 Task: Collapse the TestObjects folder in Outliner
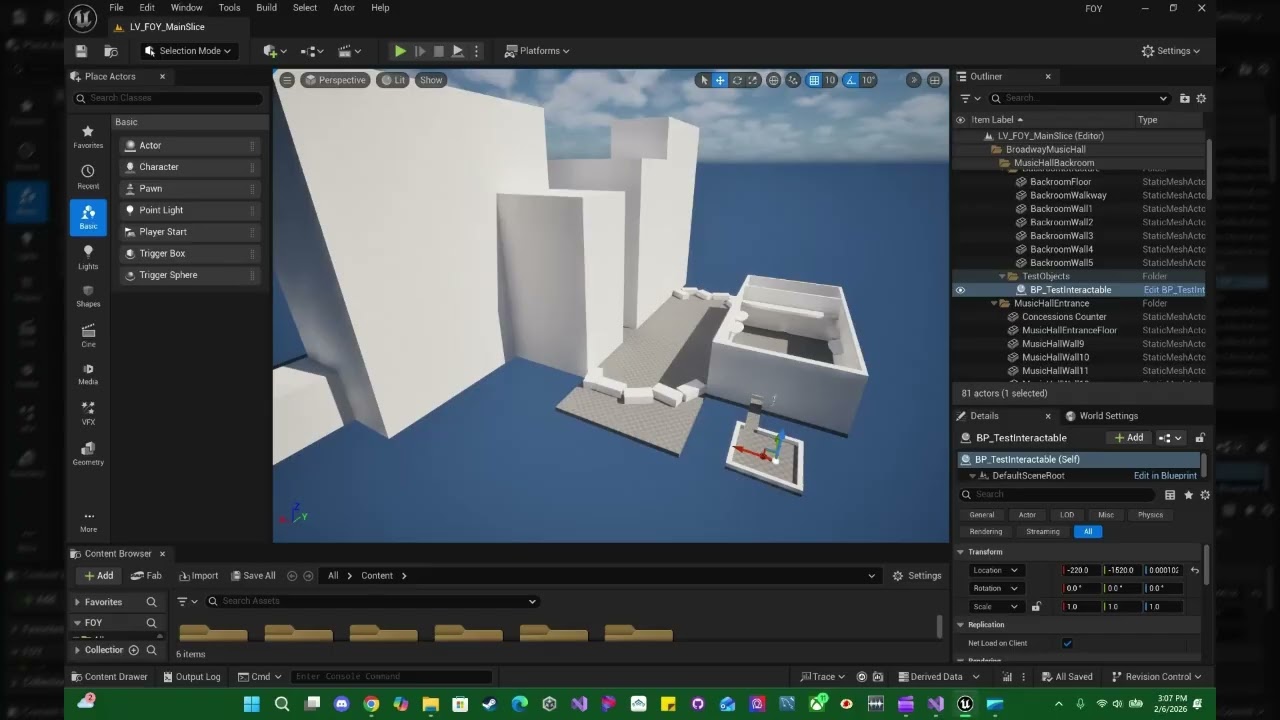click(x=1003, y=276)
